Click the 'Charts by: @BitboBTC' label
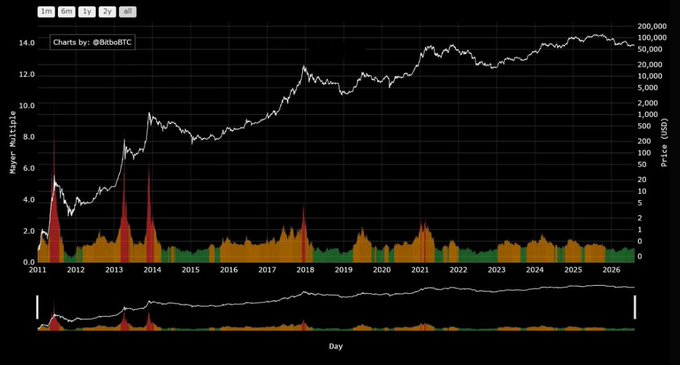 click(92, 42)
